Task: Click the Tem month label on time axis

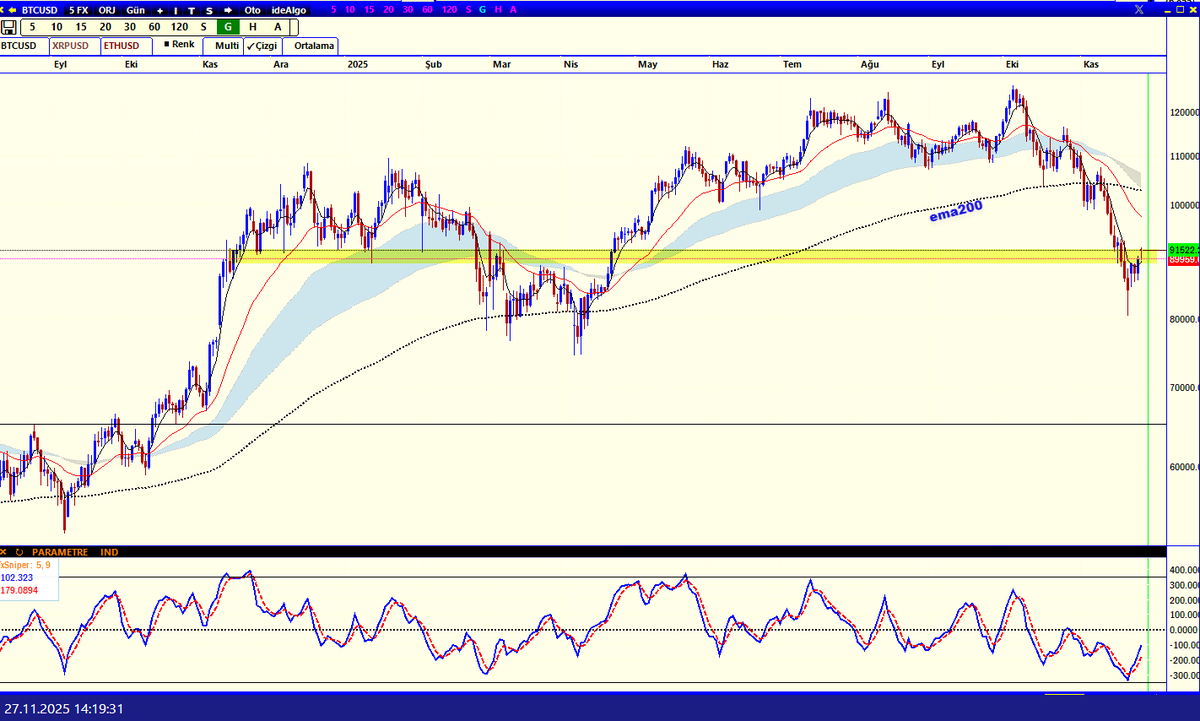Action: coord(792,64)
